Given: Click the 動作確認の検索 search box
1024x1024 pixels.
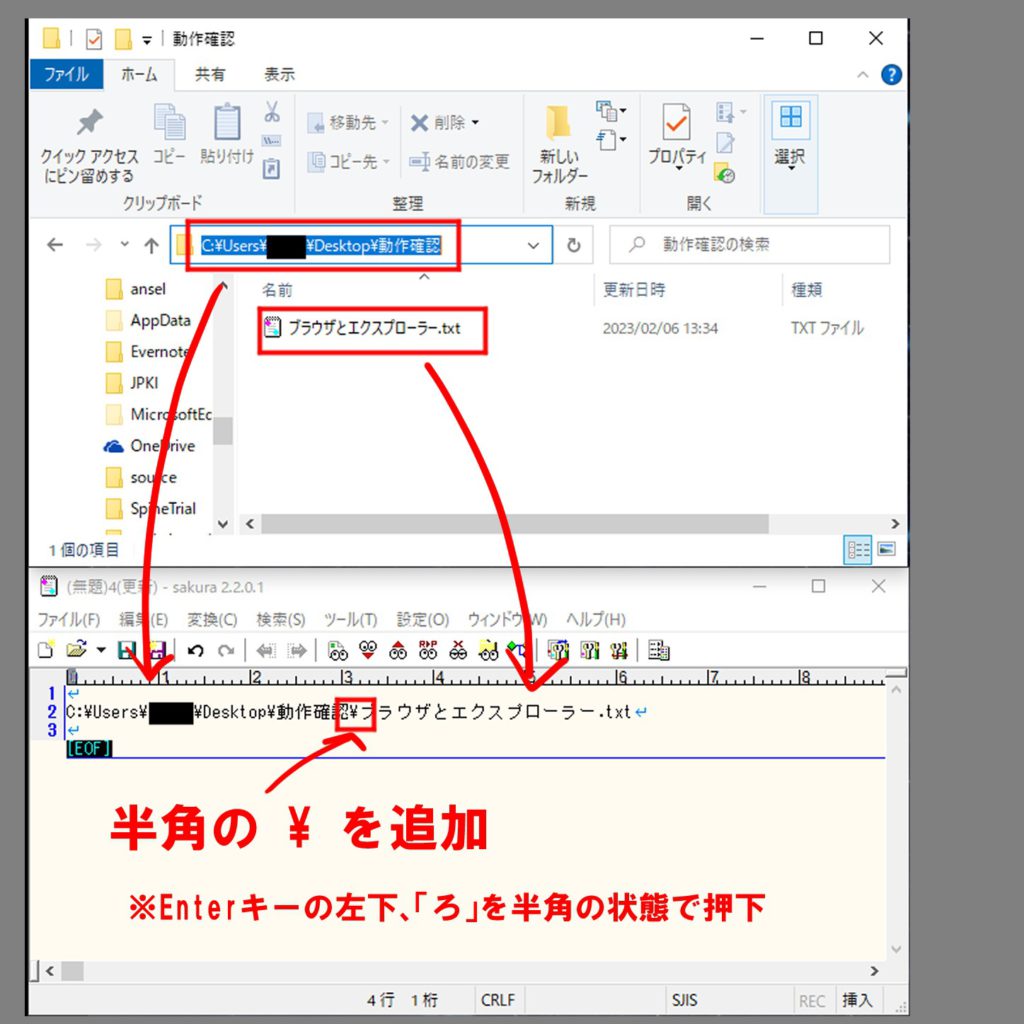Looking at the screenshot, I should tap(749, 245).
